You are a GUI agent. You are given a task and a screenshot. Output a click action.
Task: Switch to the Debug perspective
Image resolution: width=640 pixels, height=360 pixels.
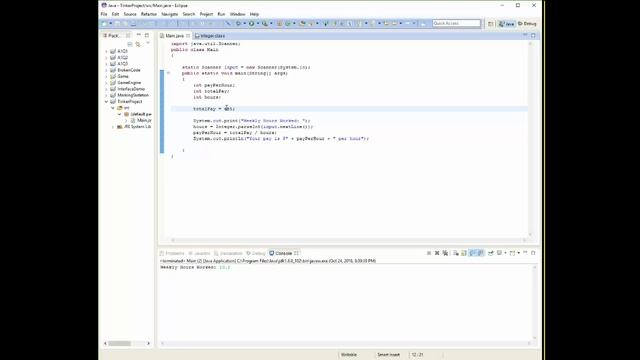tap(527, 24)
